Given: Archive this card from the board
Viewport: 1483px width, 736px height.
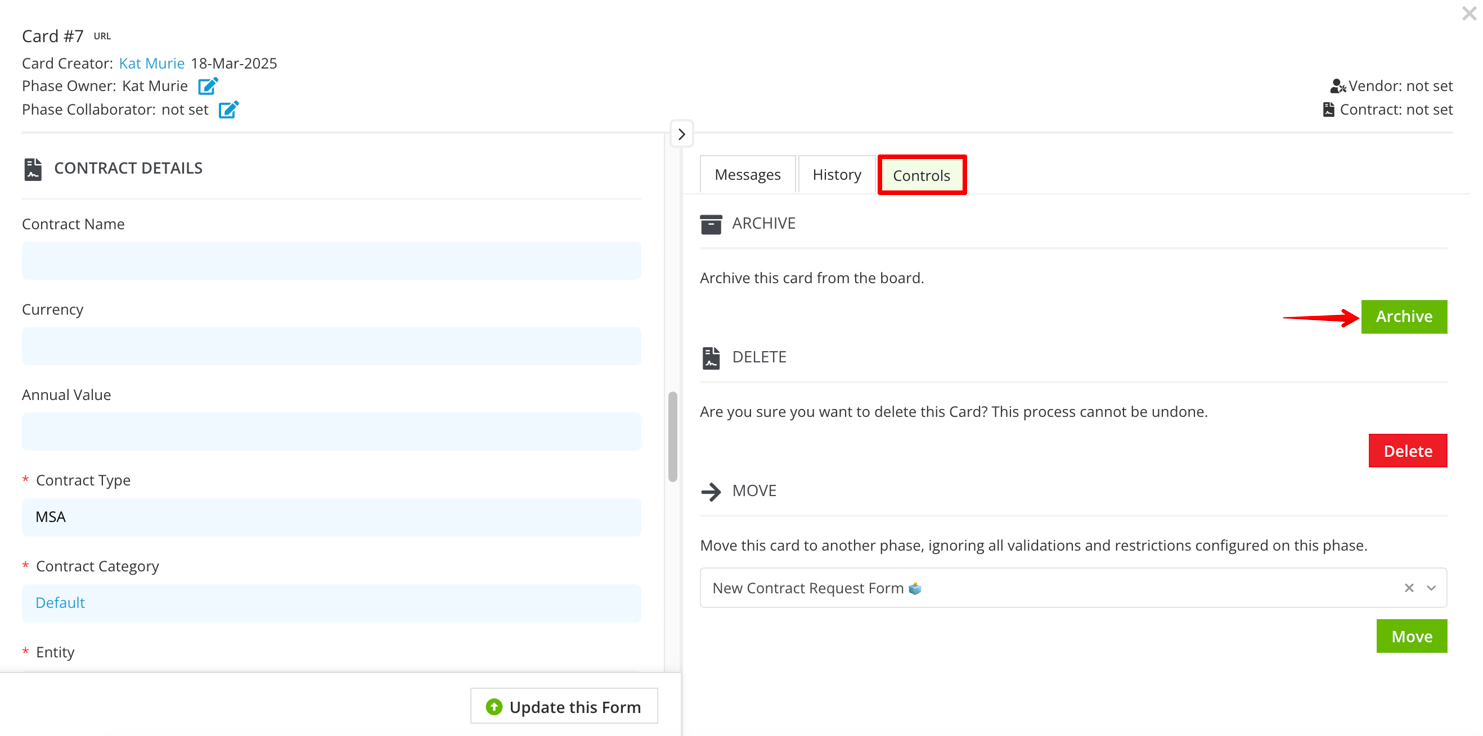Looking at the screenshot, I should click(x=1403, y=316).
